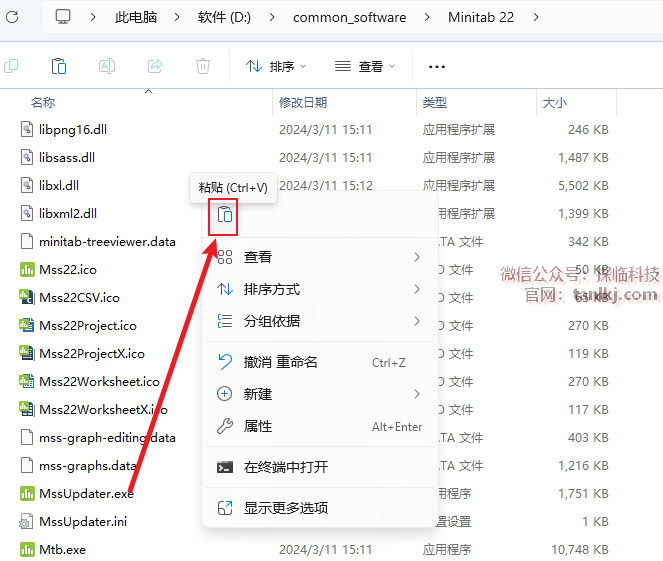663x561 pixels.
Task: Expand chevron after 软件 (D:) in breadcrumb
Action: (x=272, y=17)
